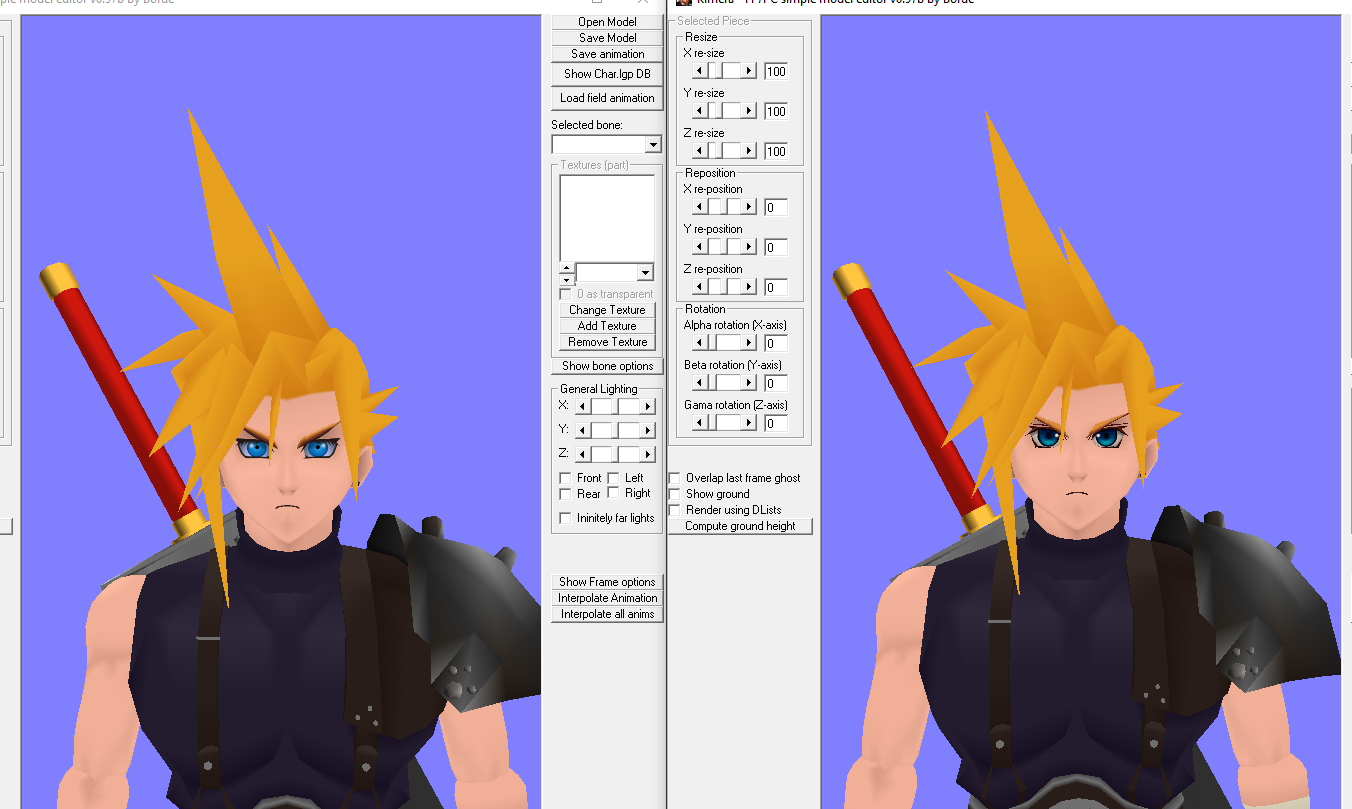Viewport: 1352px width, 809px height.
Task: Click the X re-size slider thumb
Action: pos(719,70)
